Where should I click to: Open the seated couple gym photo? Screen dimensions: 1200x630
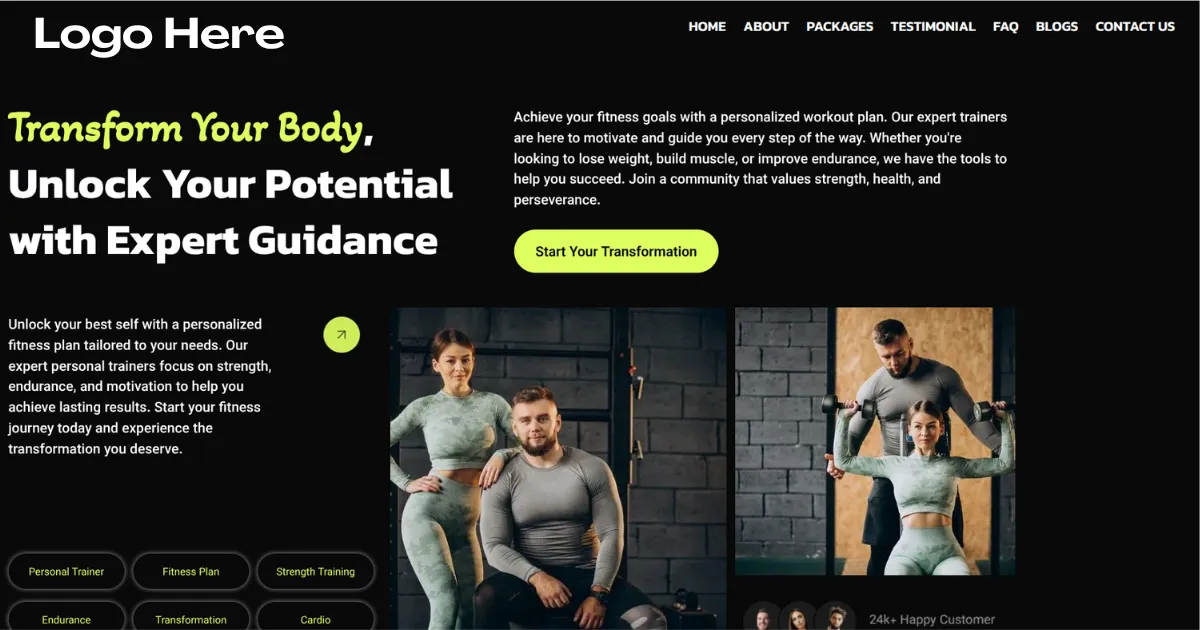click(558, 468)
